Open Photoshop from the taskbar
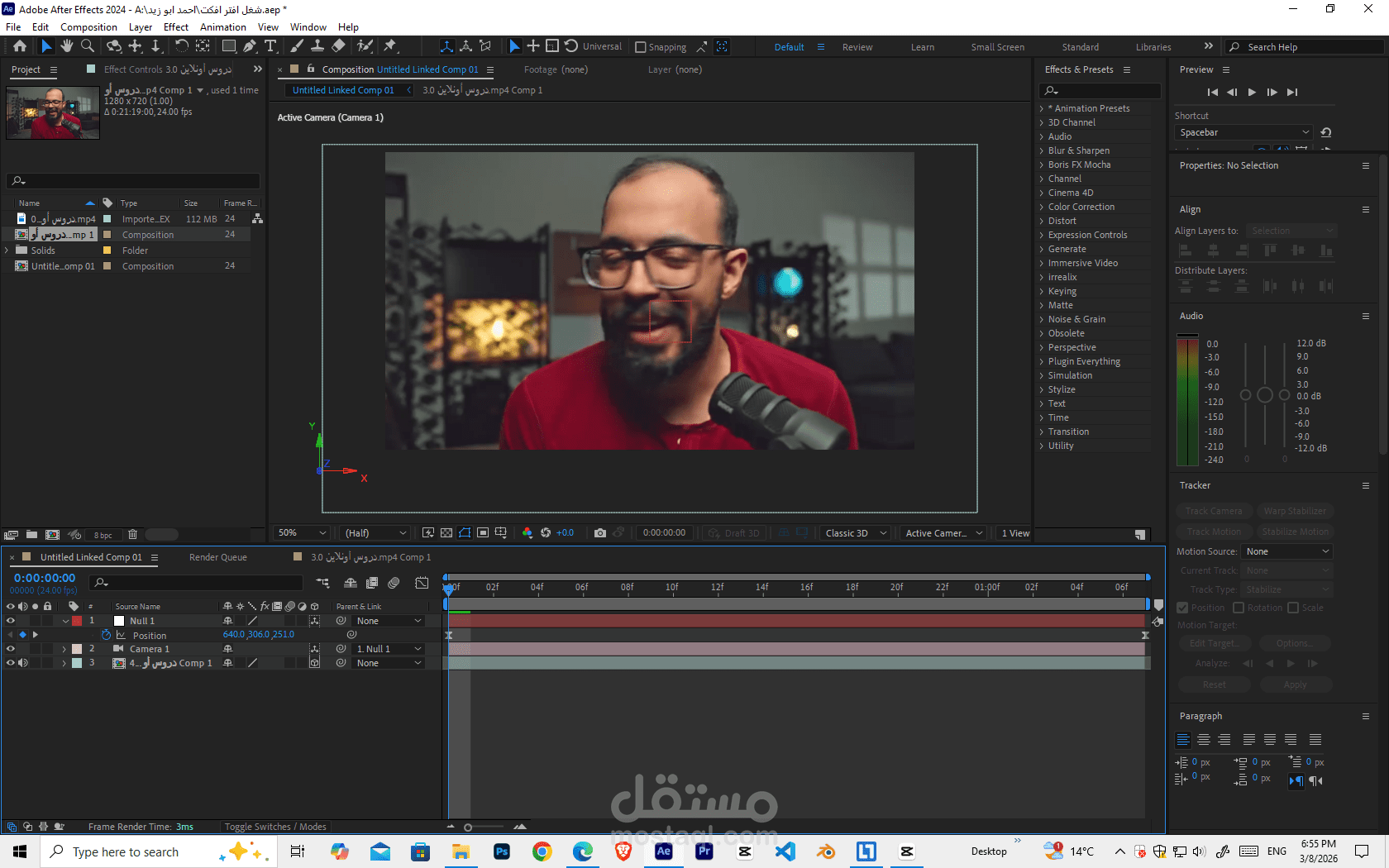The height and width of the screenshot is (868, 1389). (502, 851)
